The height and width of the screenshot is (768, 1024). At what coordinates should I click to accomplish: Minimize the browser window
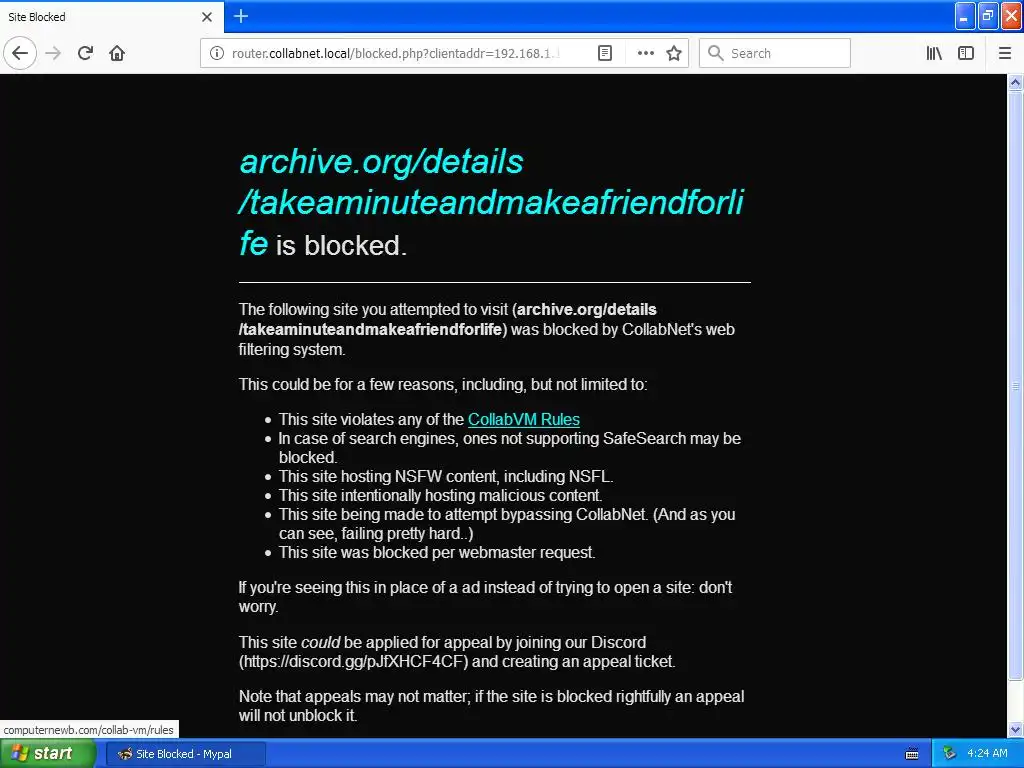tap(965, 16)
